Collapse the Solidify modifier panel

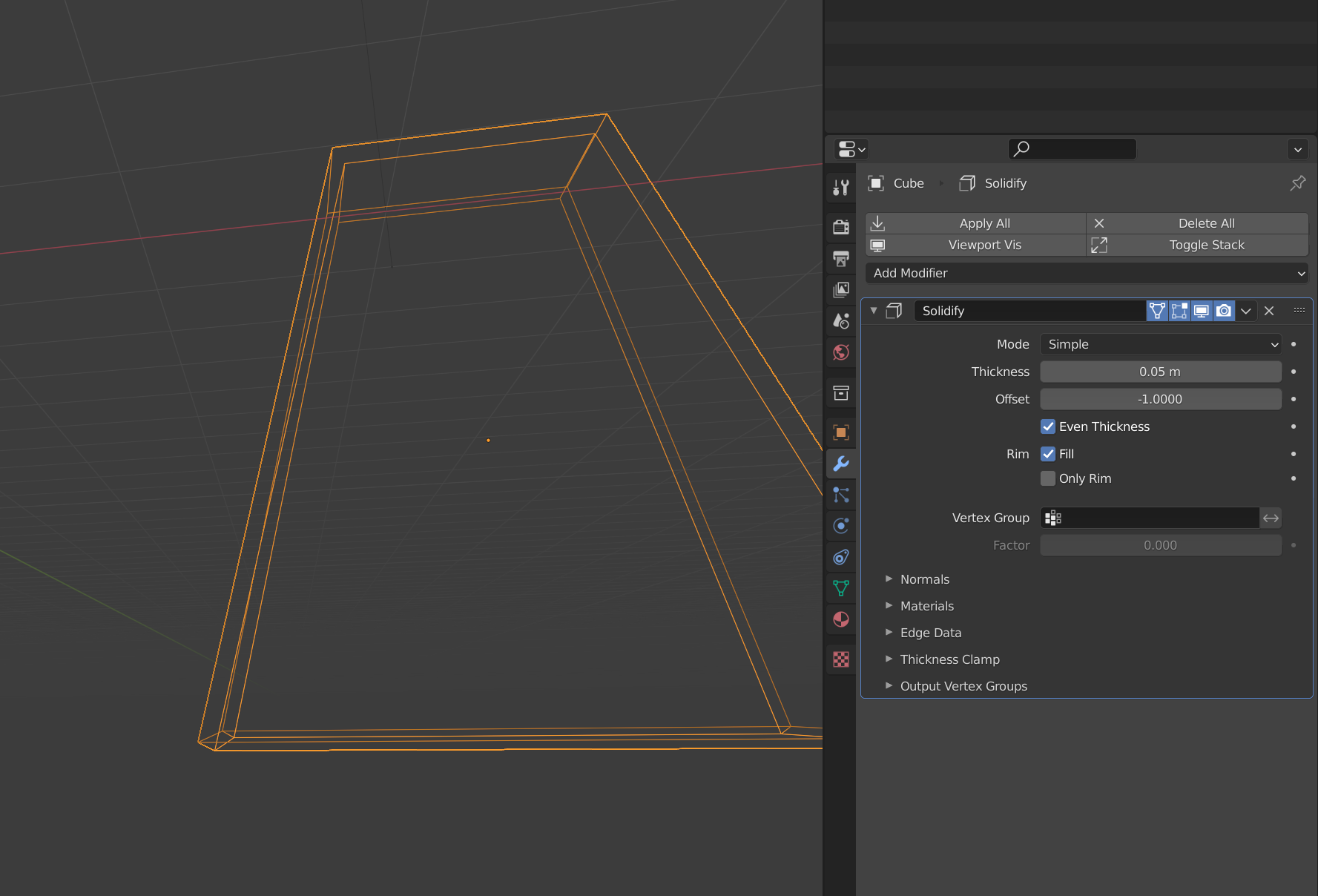pos(874,311)
